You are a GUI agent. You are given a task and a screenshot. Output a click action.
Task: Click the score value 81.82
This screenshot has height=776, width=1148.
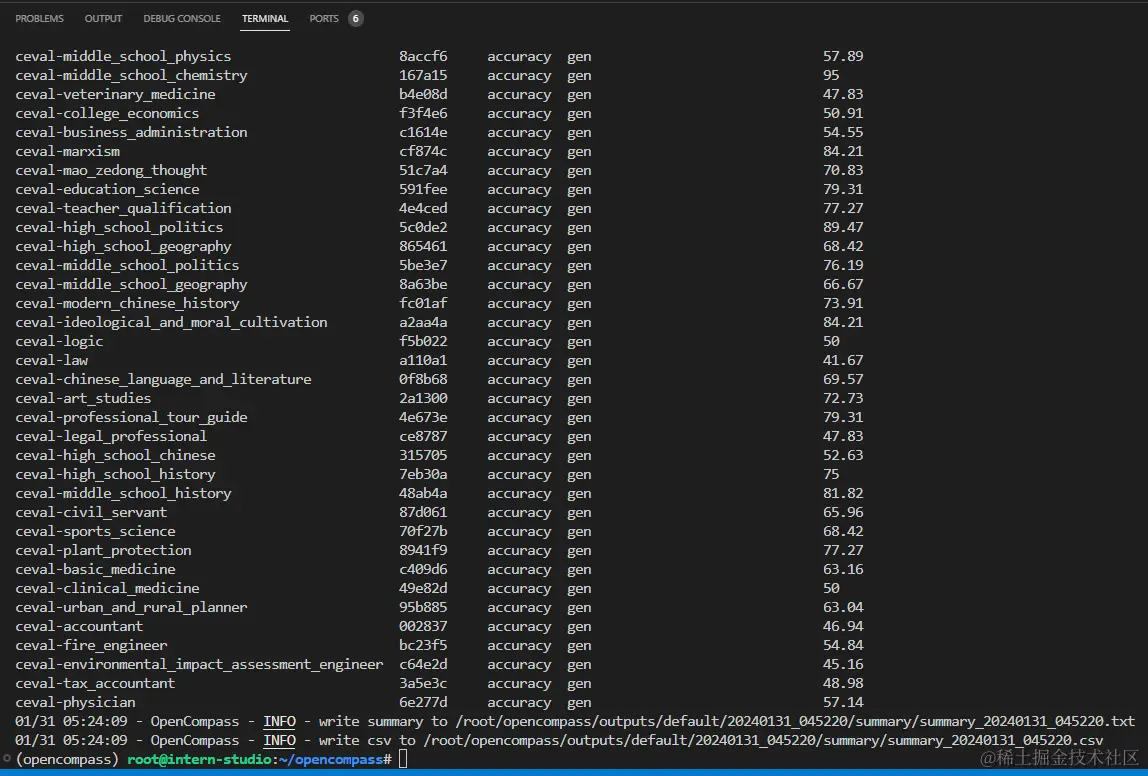[843, 494]
